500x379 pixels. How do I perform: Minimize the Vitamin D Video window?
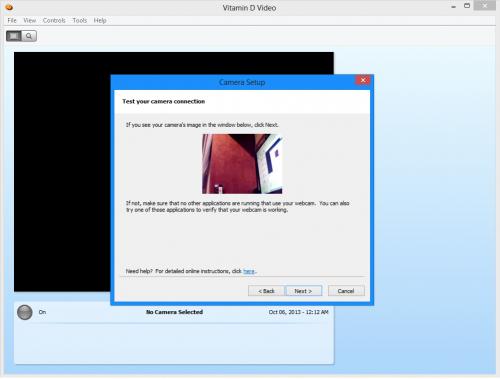453,6
